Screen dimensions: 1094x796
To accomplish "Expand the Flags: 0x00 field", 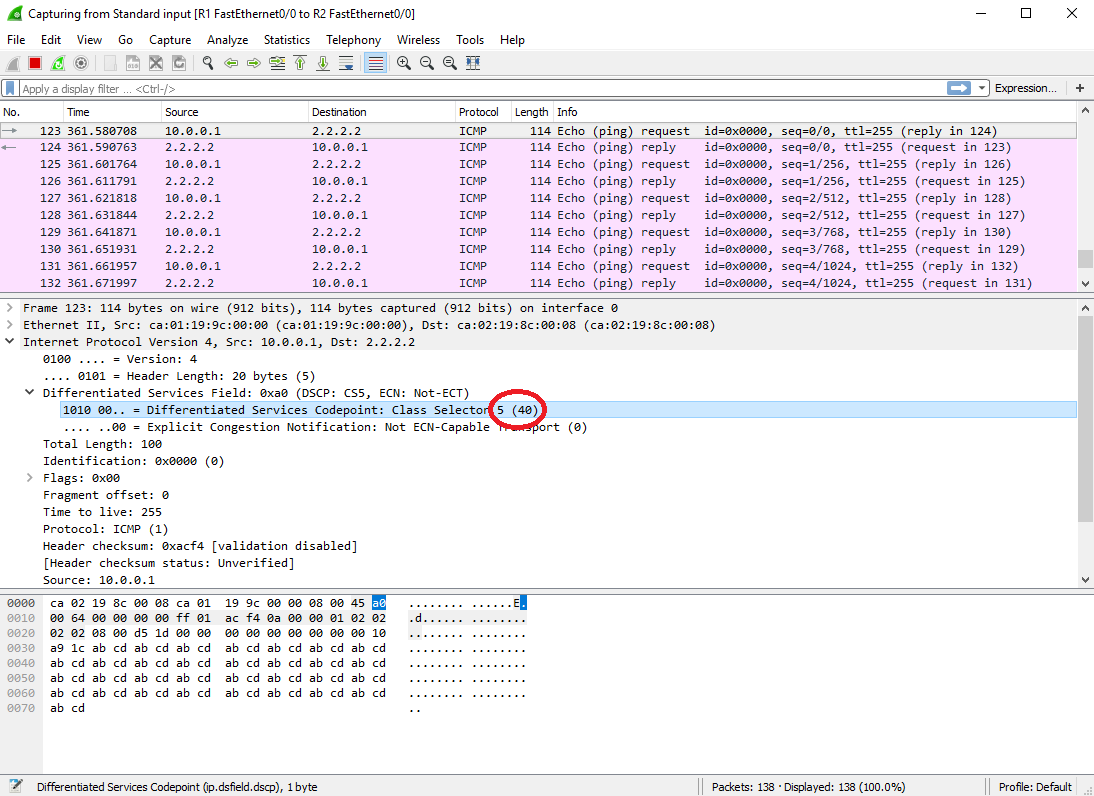I will pos(29,477).
